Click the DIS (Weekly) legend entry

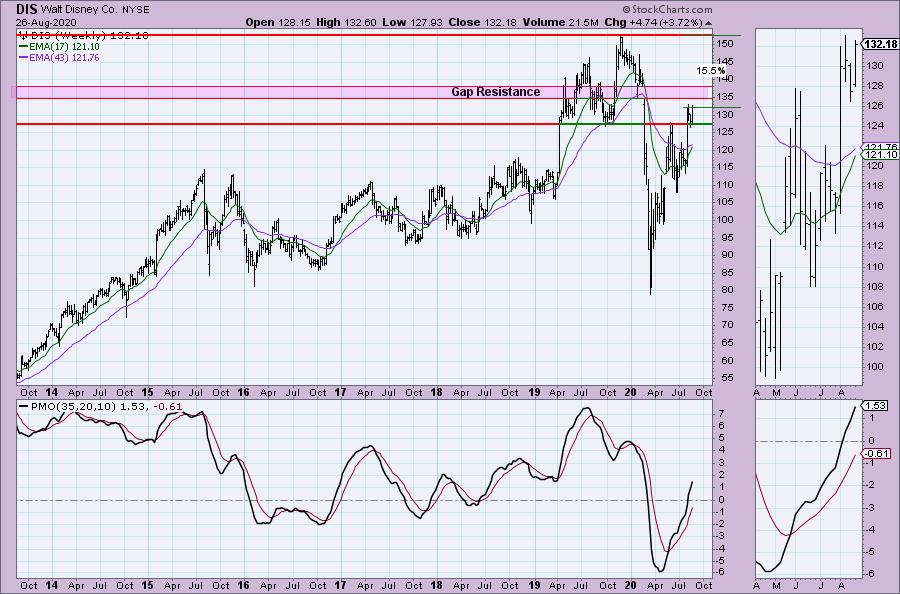click(88, 35)
